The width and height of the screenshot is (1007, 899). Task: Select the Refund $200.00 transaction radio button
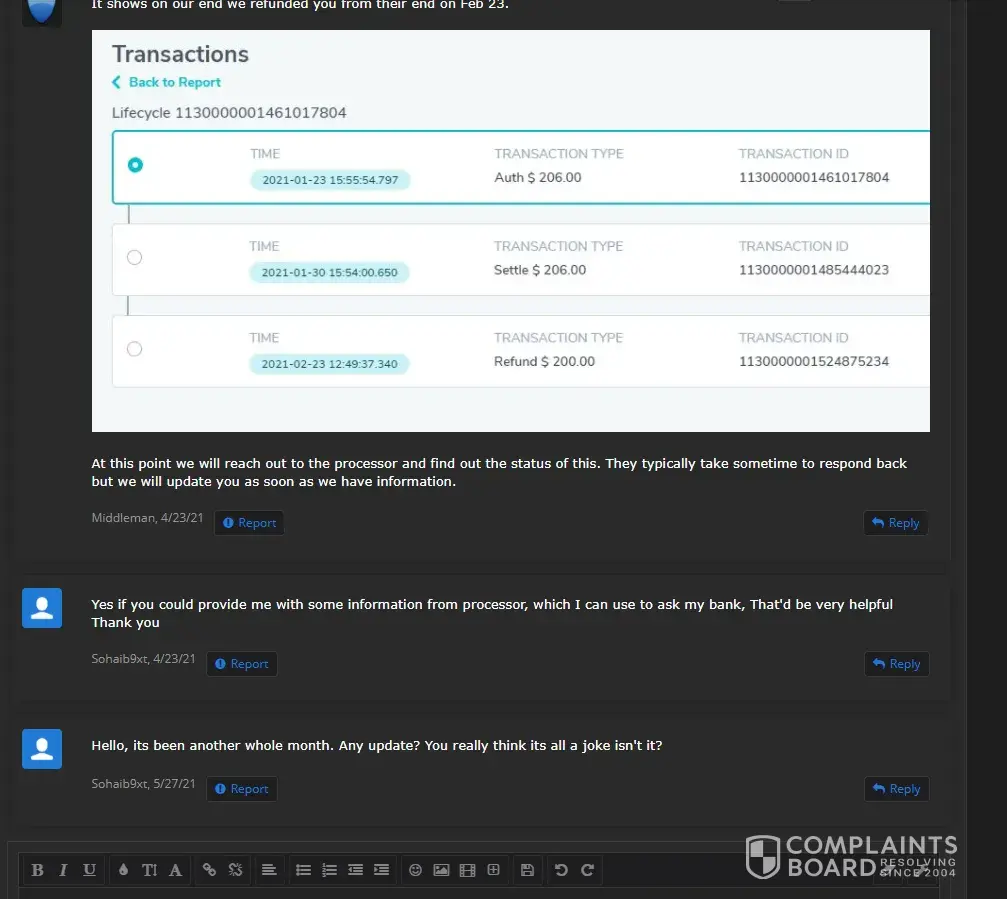[x=134, y=349]
